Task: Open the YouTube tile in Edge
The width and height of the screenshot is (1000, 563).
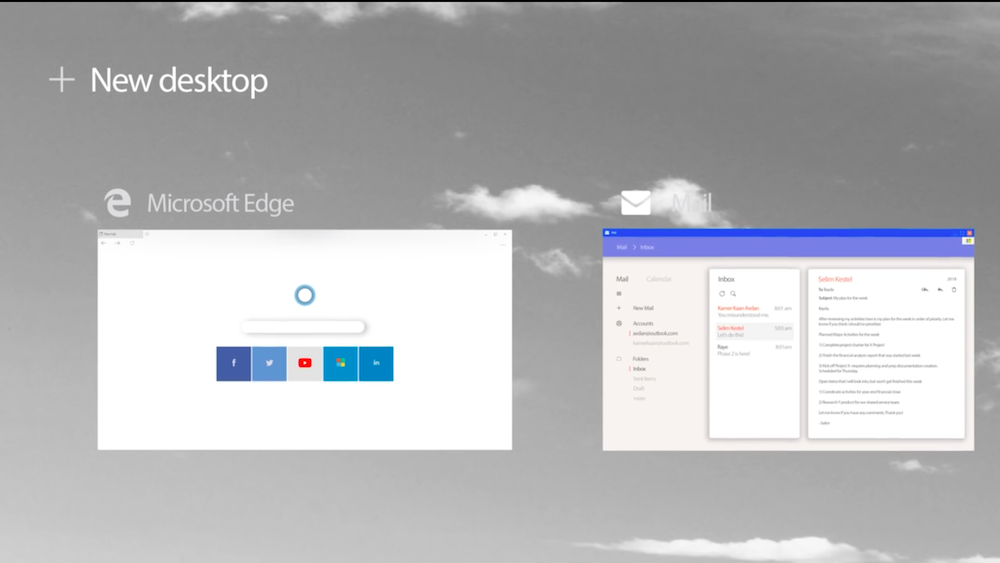Action: (305, 363)
